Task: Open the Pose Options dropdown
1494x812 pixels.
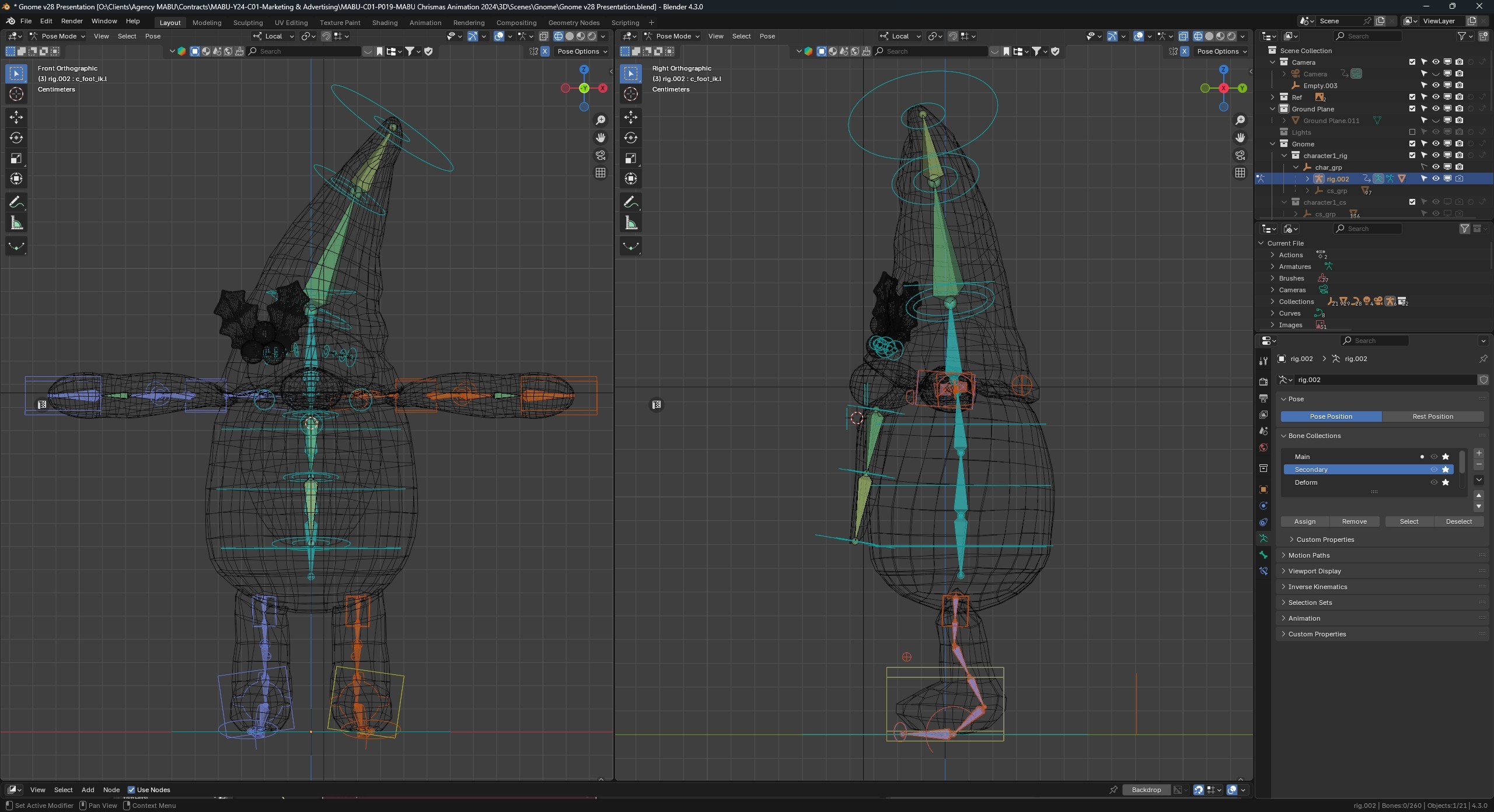Action: coord(582,51)
